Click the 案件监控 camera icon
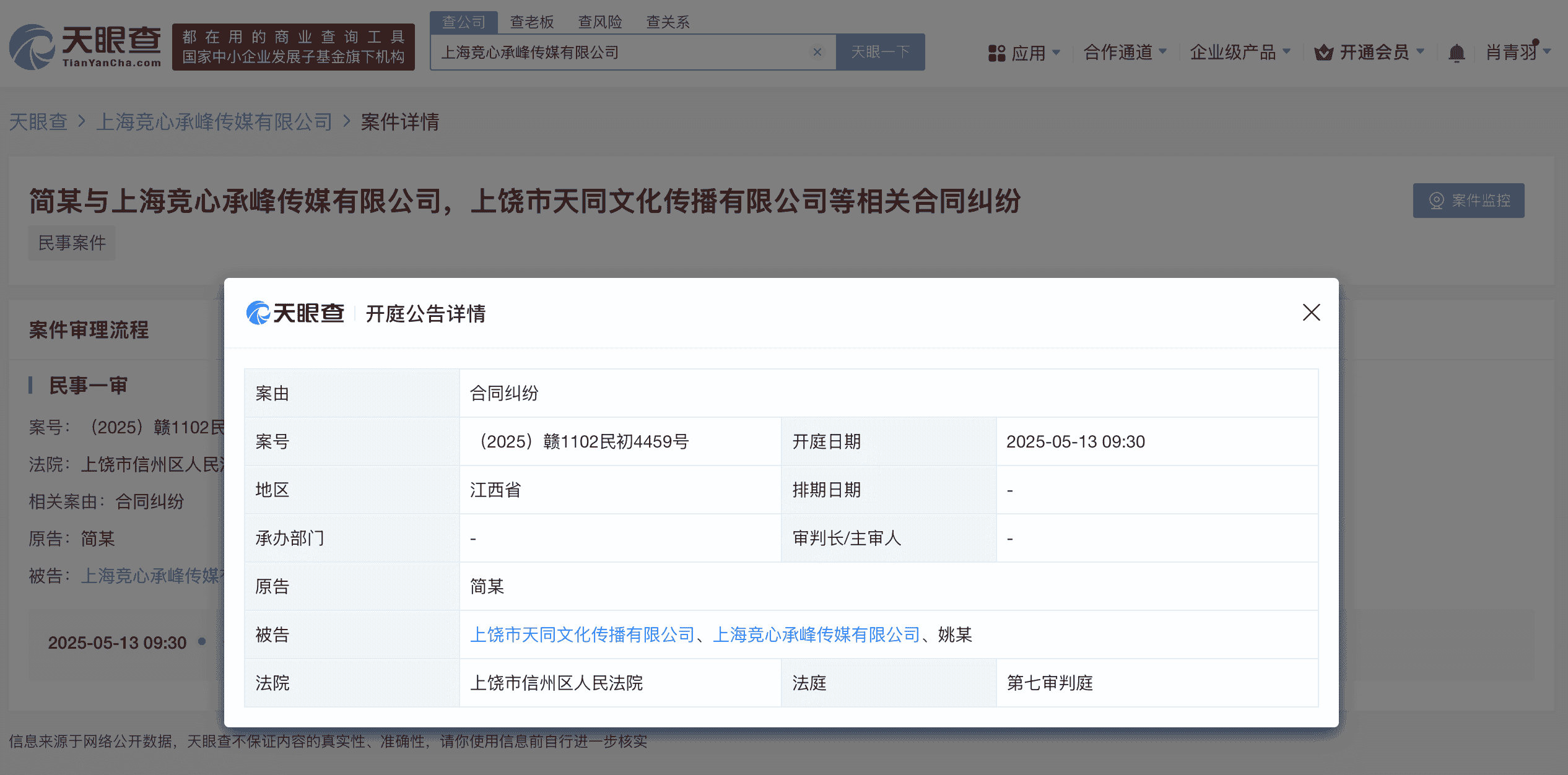This screenshot has width=1568, height=775. tap(1436, 201)
